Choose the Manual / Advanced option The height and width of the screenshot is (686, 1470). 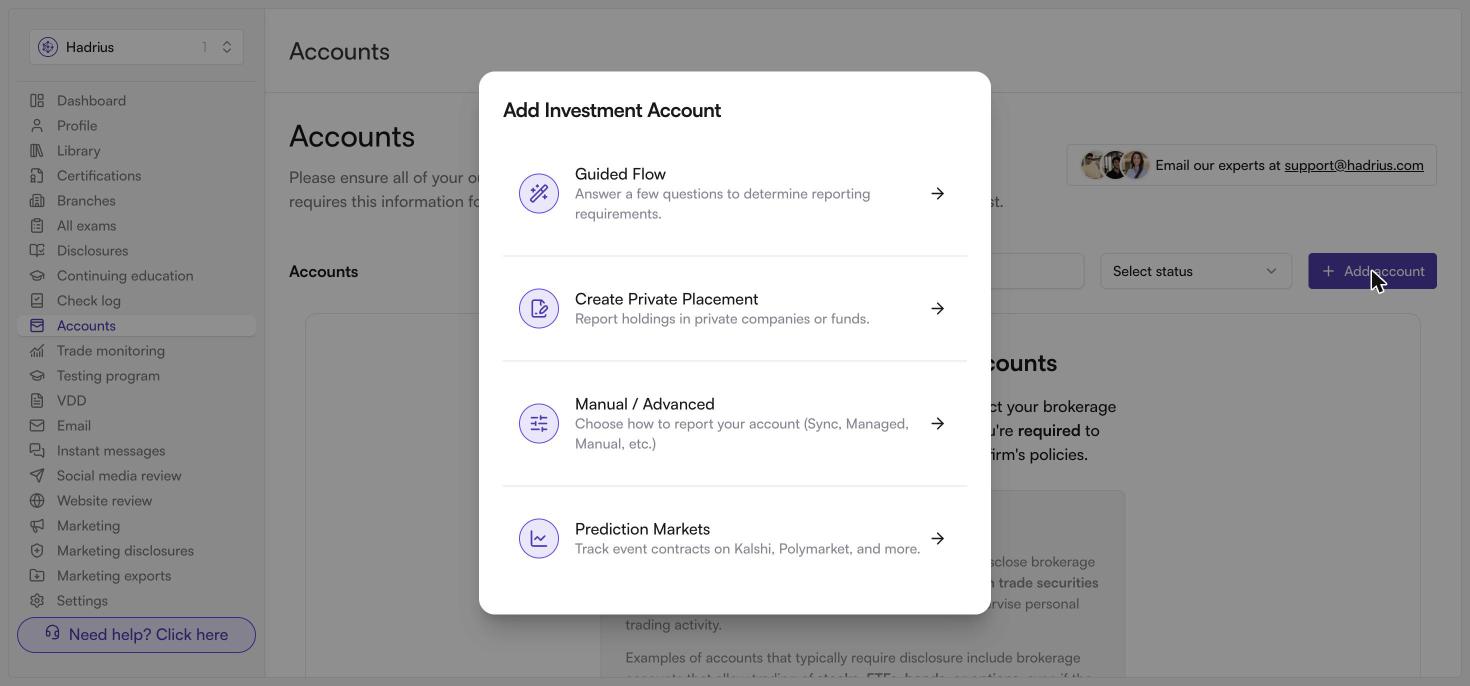[735, 424]
